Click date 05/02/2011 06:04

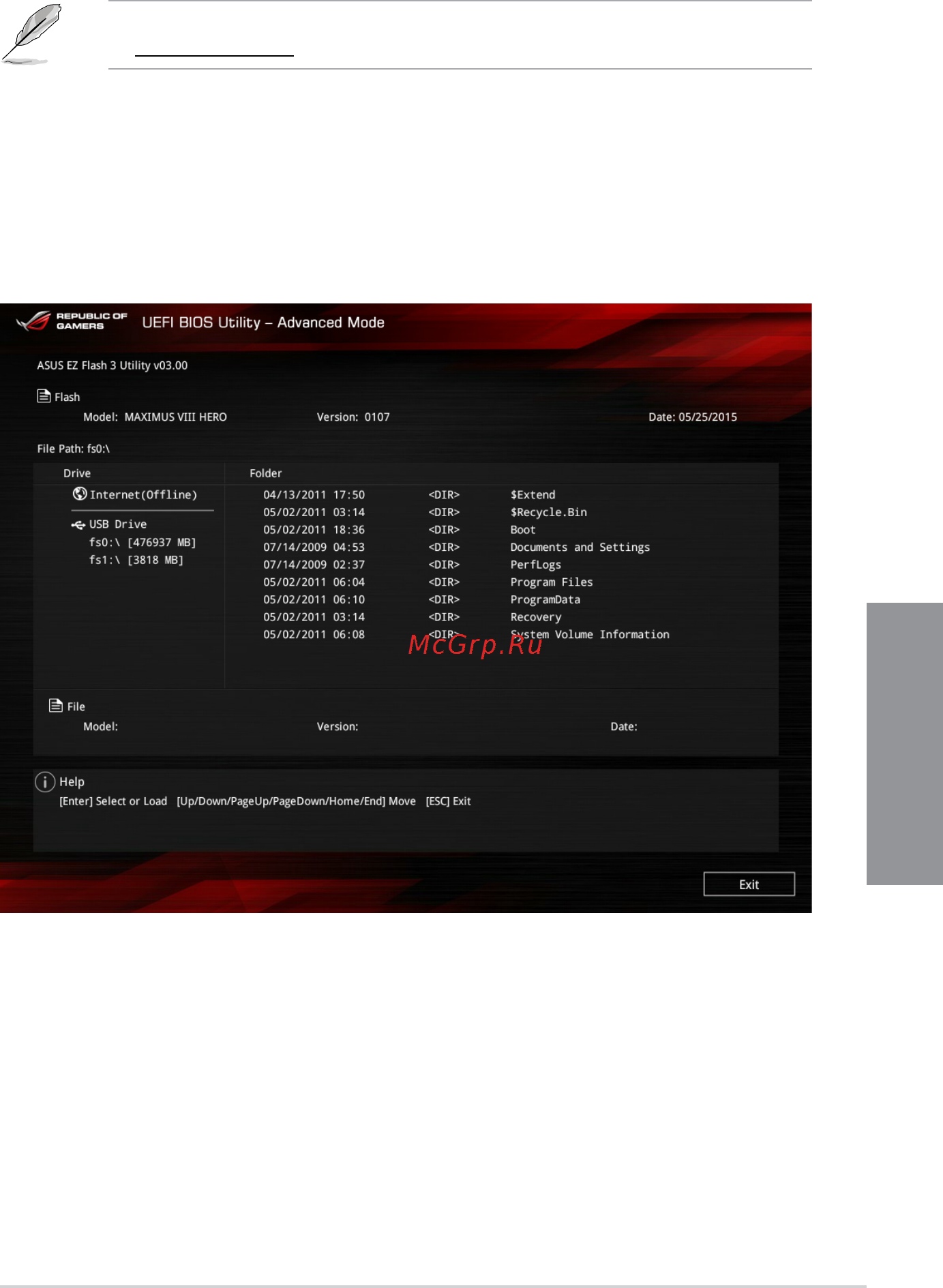[314, 582]
